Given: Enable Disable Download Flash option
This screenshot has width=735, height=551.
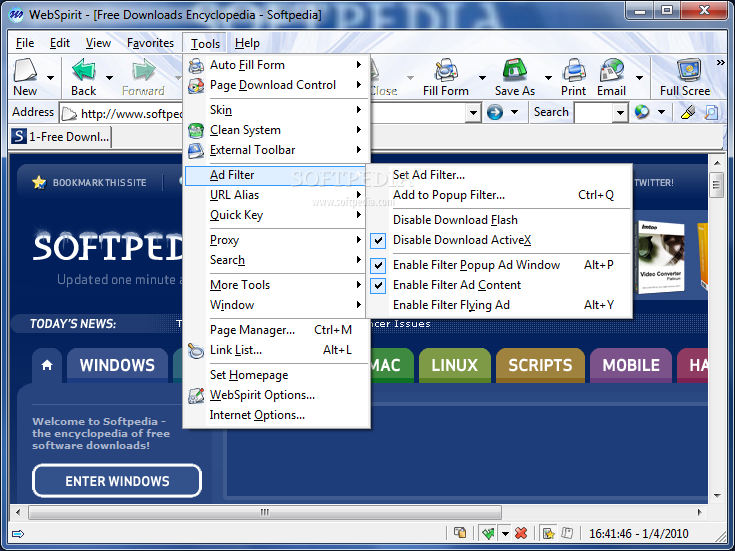Looking at the screenshot, I should pos(500,220).
